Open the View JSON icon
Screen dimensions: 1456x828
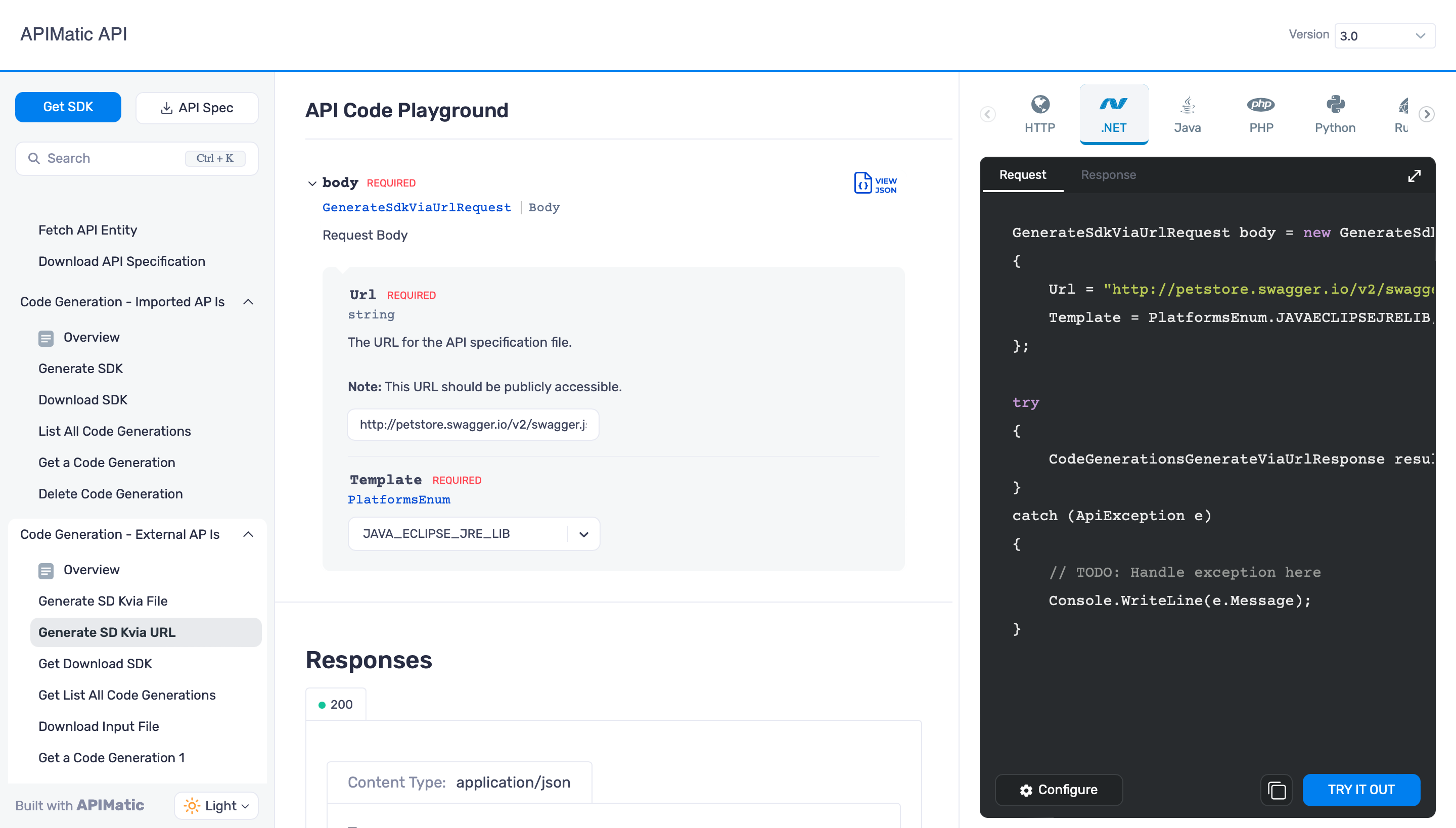(875, 183)
